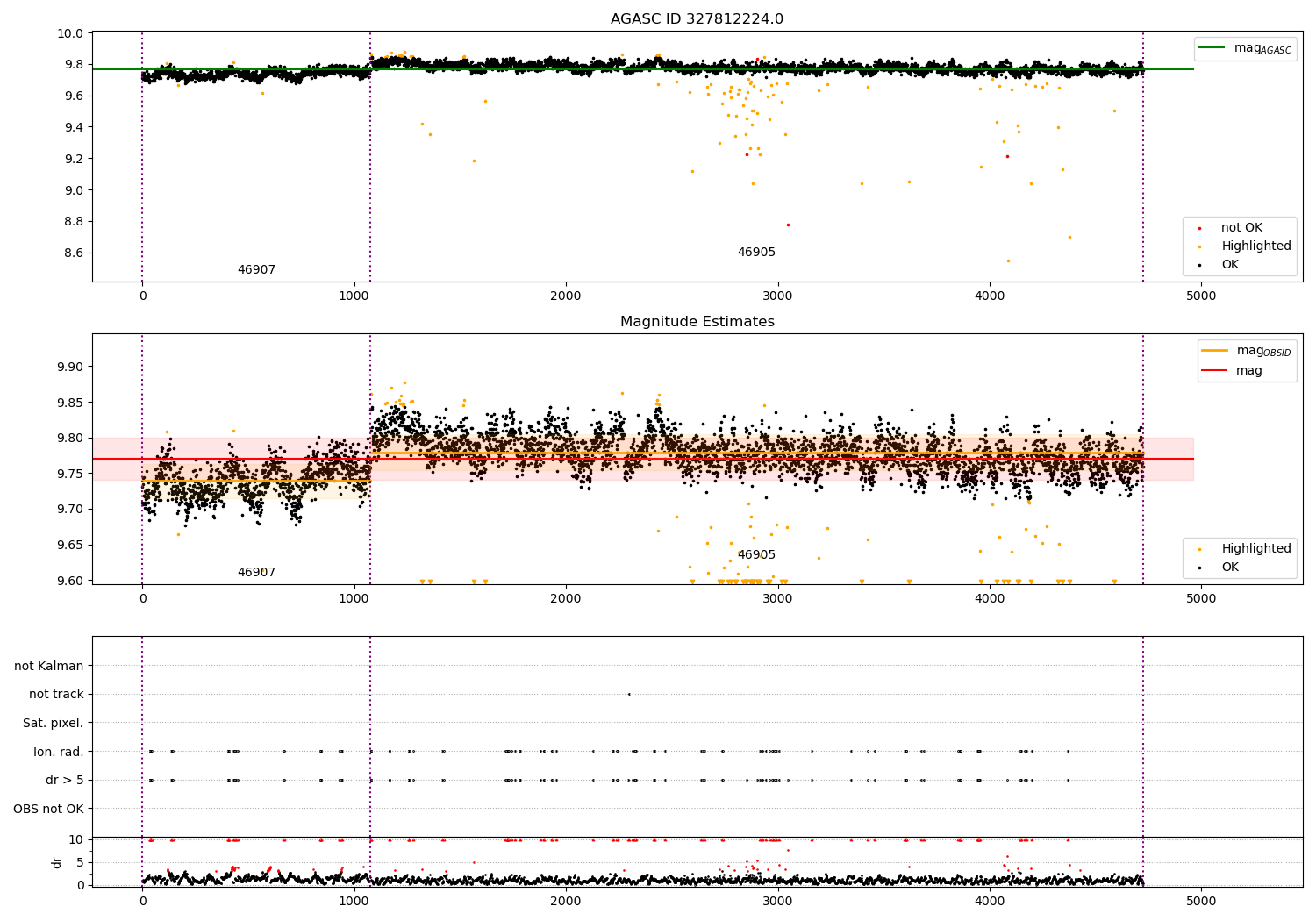The height and width of the screenshot is (921, 1316).
Task: Click the '5' tick on the dr axis
Action: (x=81, y=862)
